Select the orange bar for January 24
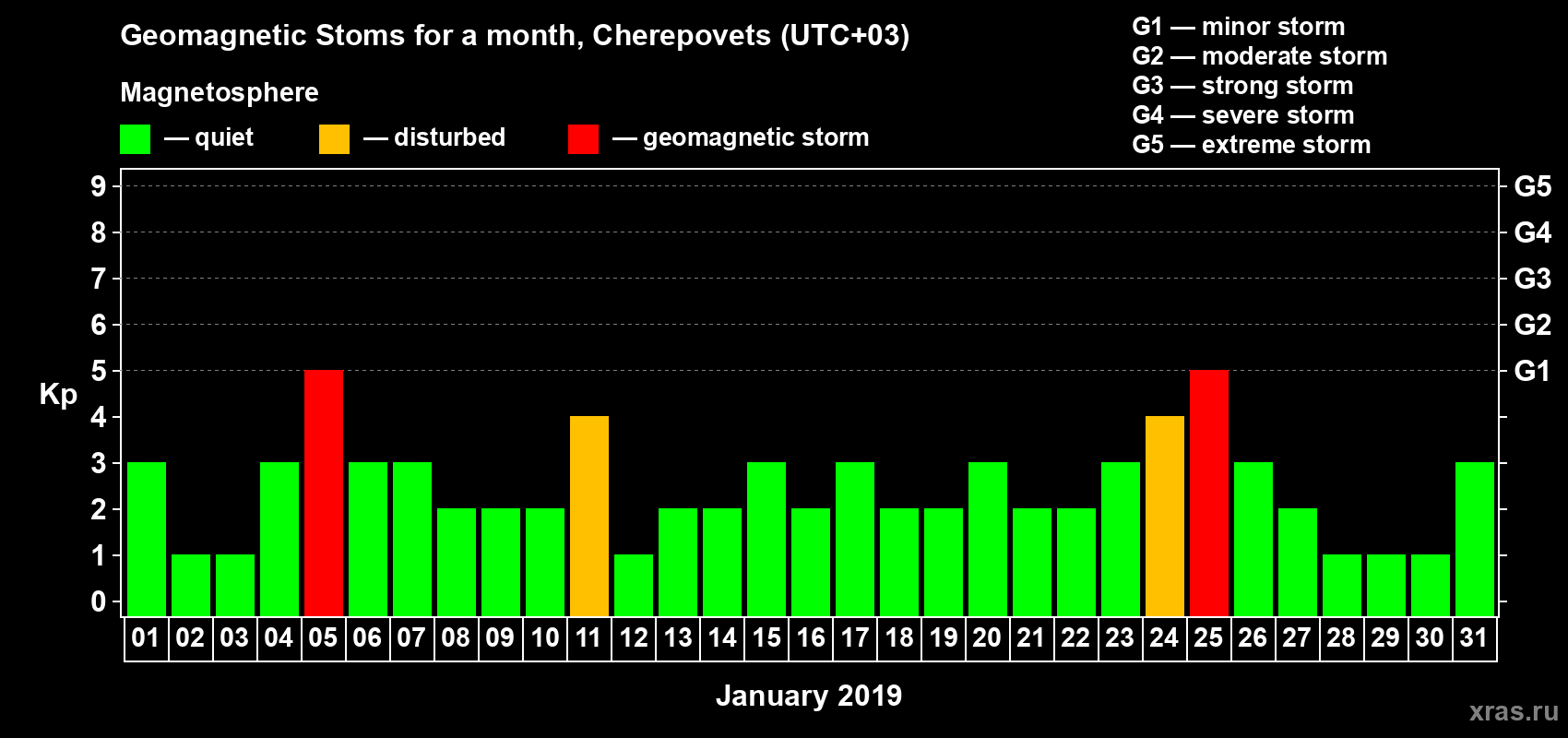The image size is (1568, 738). (1165, 516)
